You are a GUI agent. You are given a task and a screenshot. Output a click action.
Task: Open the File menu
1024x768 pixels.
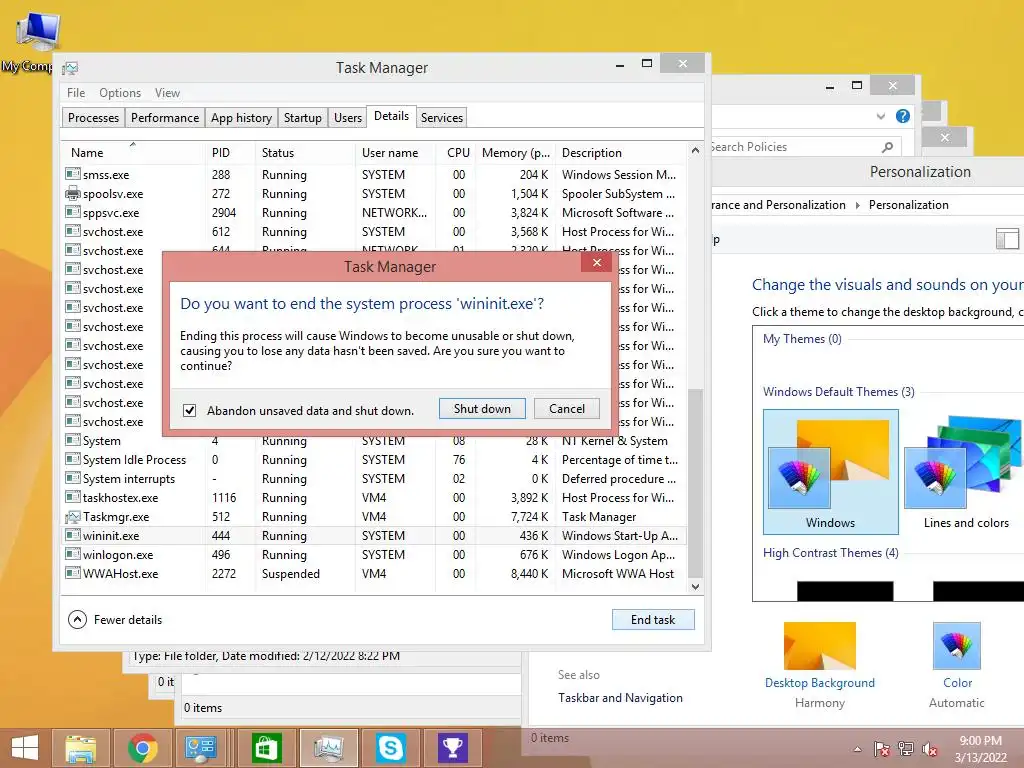pos(76,93)
